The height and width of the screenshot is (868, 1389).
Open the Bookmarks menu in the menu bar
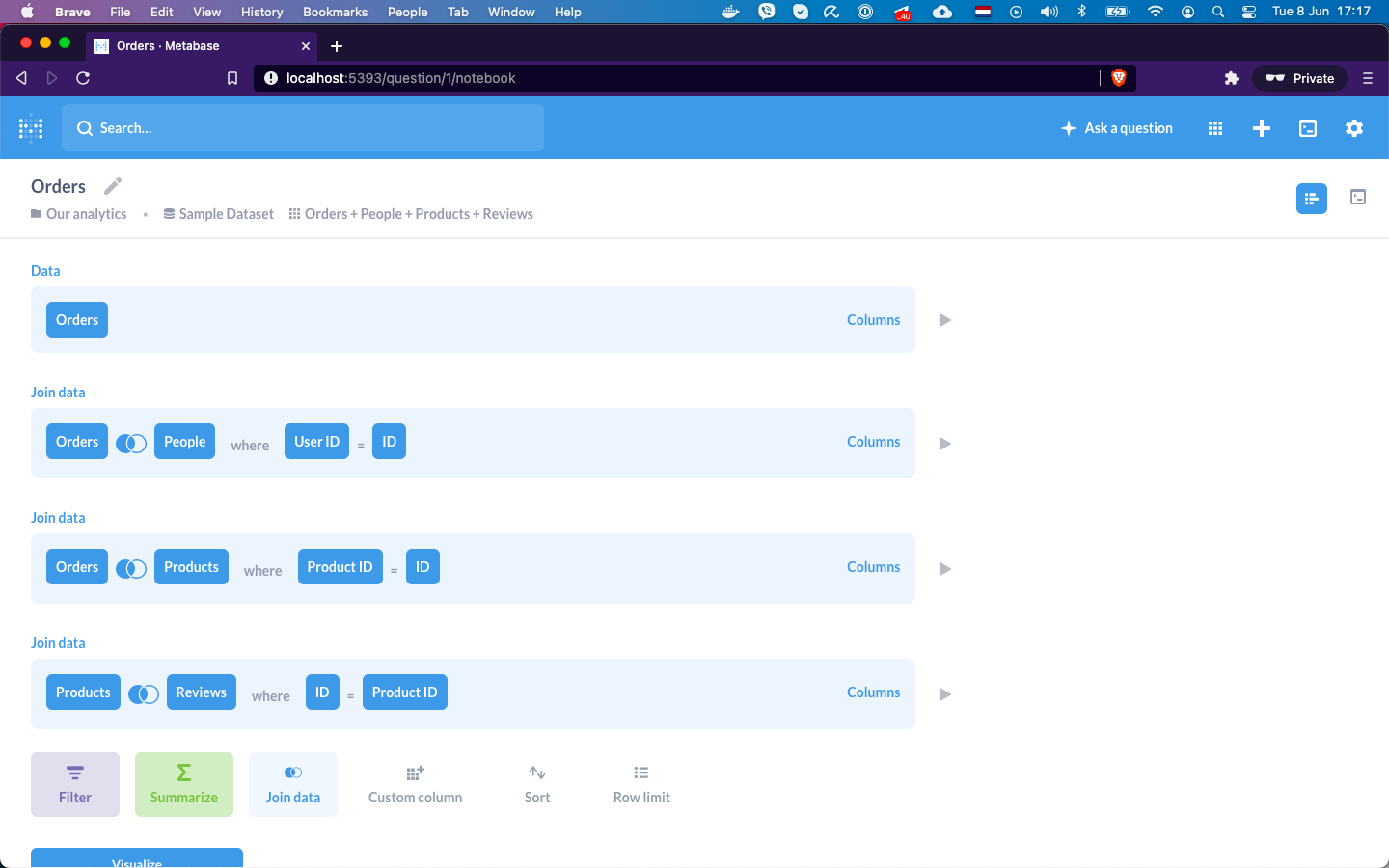coord(335,12)
